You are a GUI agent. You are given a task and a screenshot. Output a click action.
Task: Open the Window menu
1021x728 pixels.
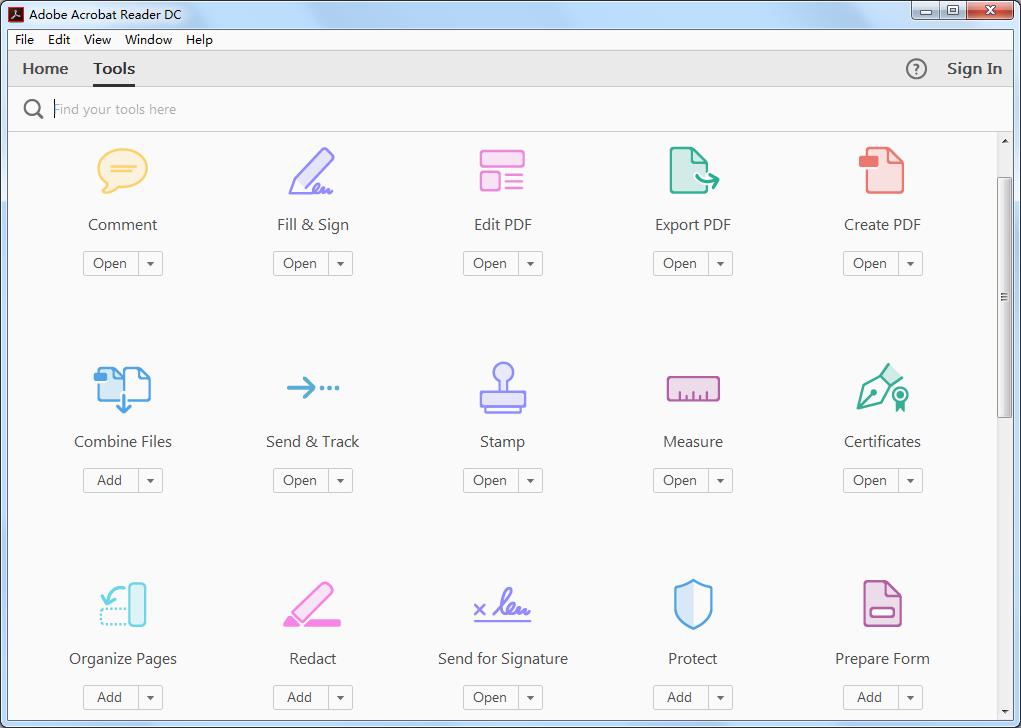148,40
